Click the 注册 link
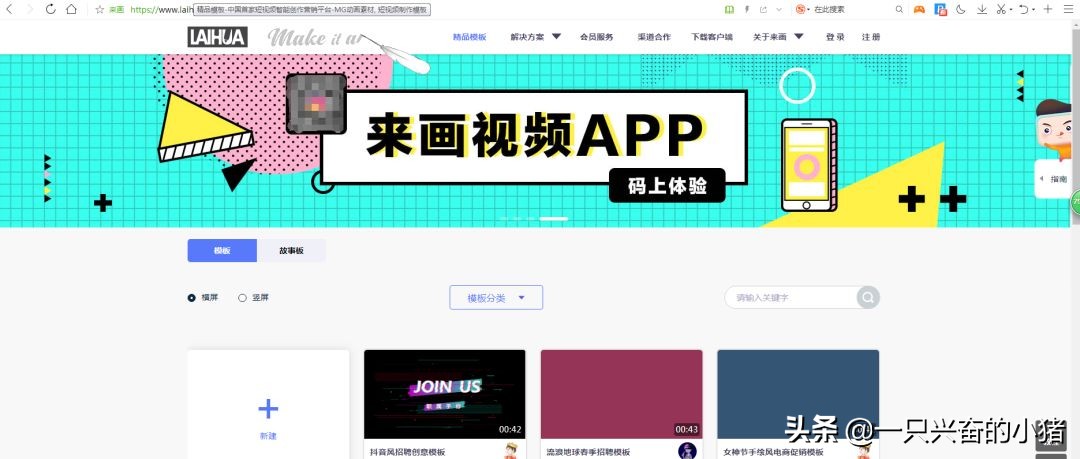1080x459 pixels. tap(871, 37)
